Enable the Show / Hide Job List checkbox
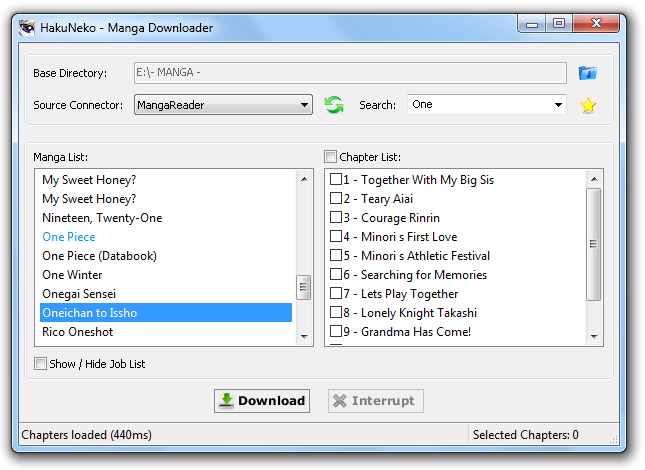645x470 pixels. [x=40, y=363]
